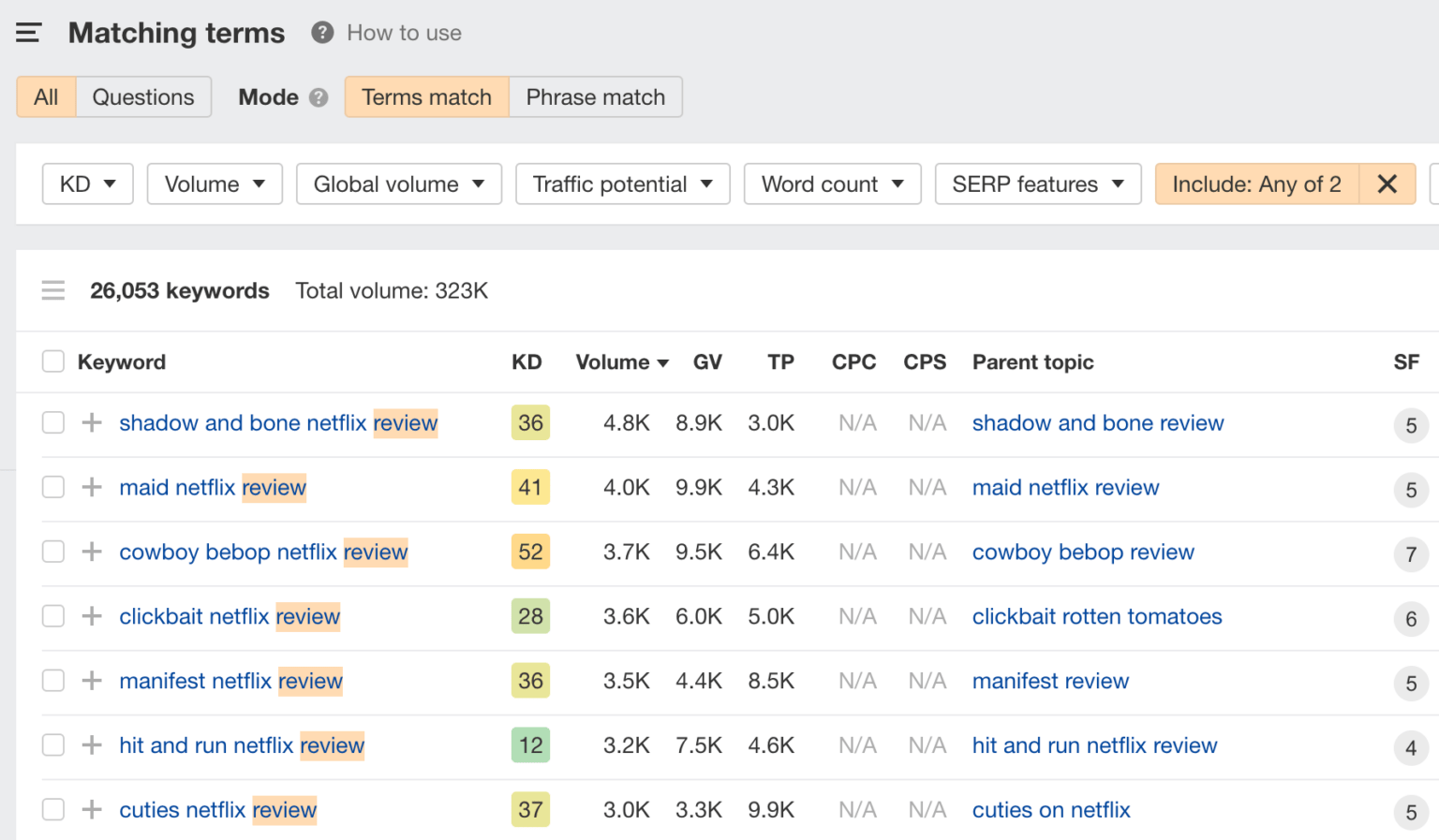Screen dimensions: 1439x840
Task: Open the clickbait rotten tomatoes parent topic
Action: (1097, 616)
